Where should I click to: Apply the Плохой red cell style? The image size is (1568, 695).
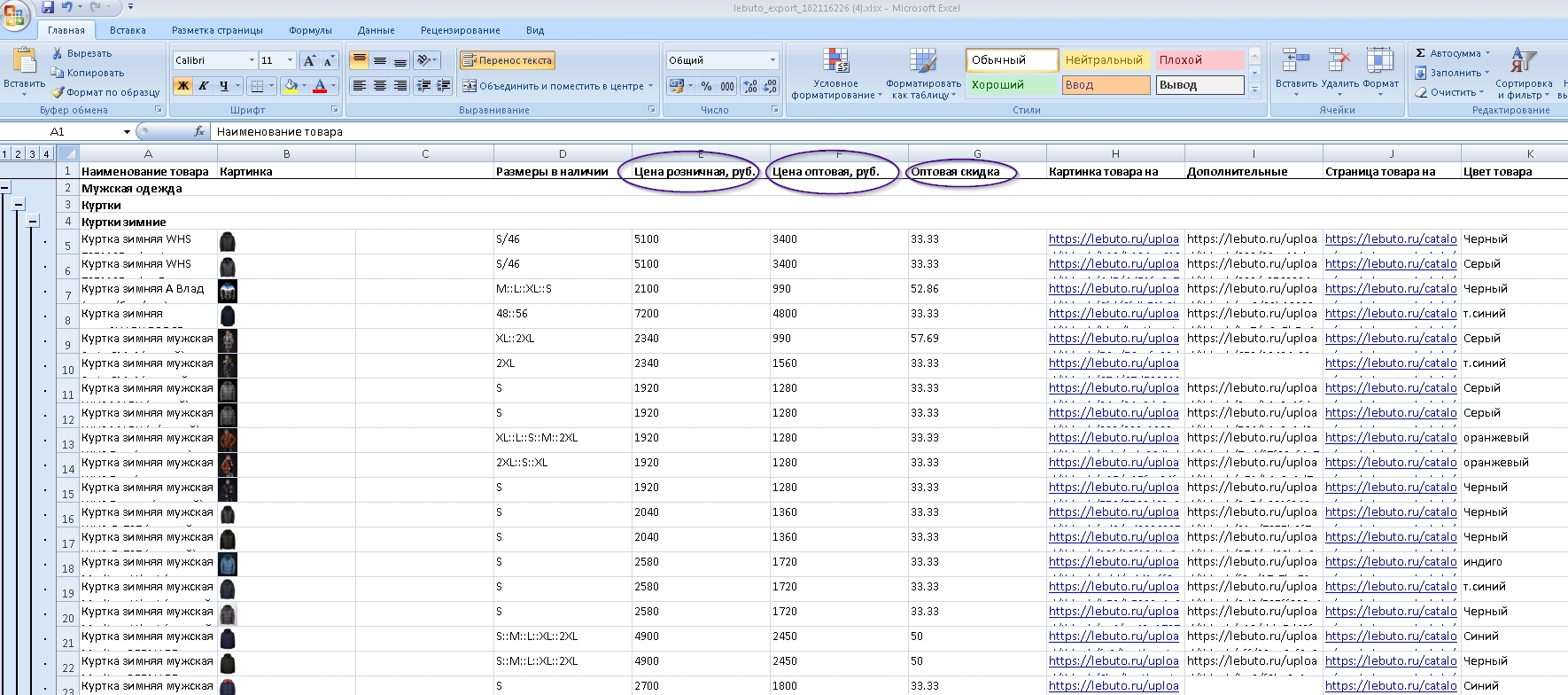[1199, 60]
